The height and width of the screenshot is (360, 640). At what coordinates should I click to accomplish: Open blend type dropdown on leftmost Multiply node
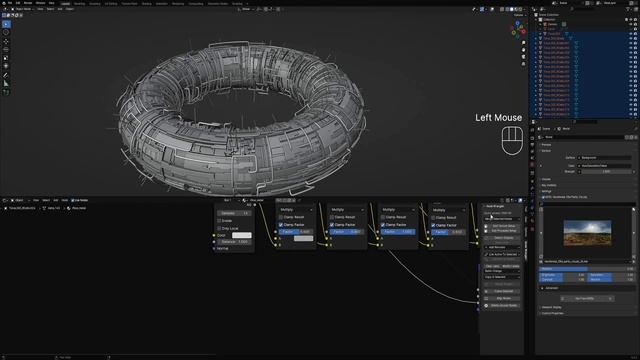coord(296,209)
